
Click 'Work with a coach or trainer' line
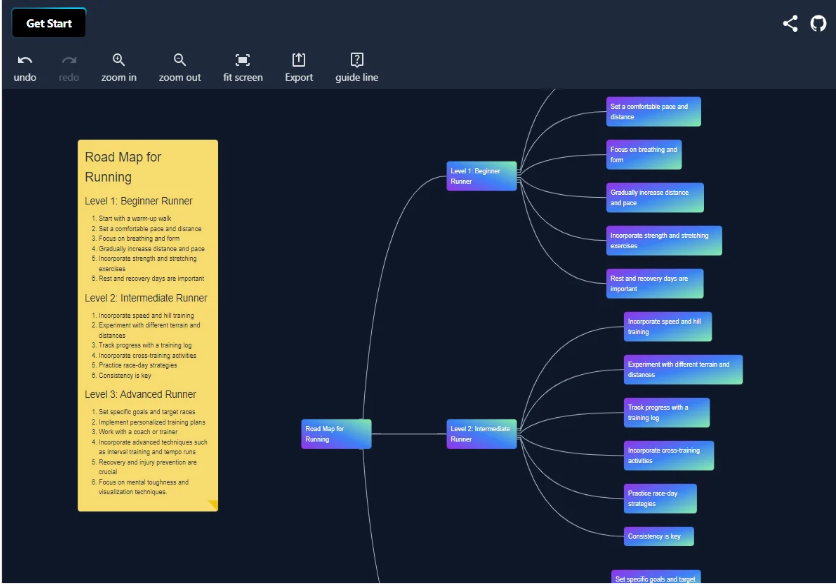point(138,431)
